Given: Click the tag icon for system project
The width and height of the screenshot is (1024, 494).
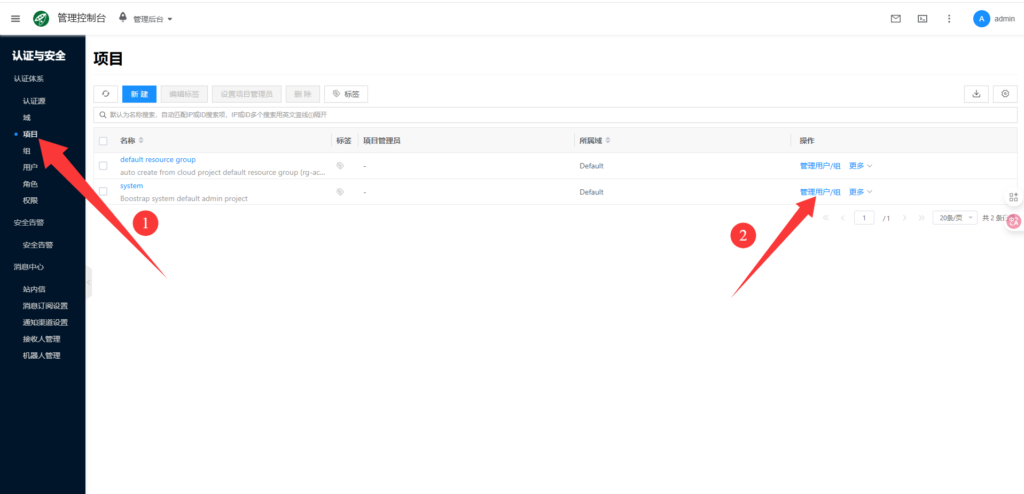Looking at the screenshot, I should coord(340,191).
